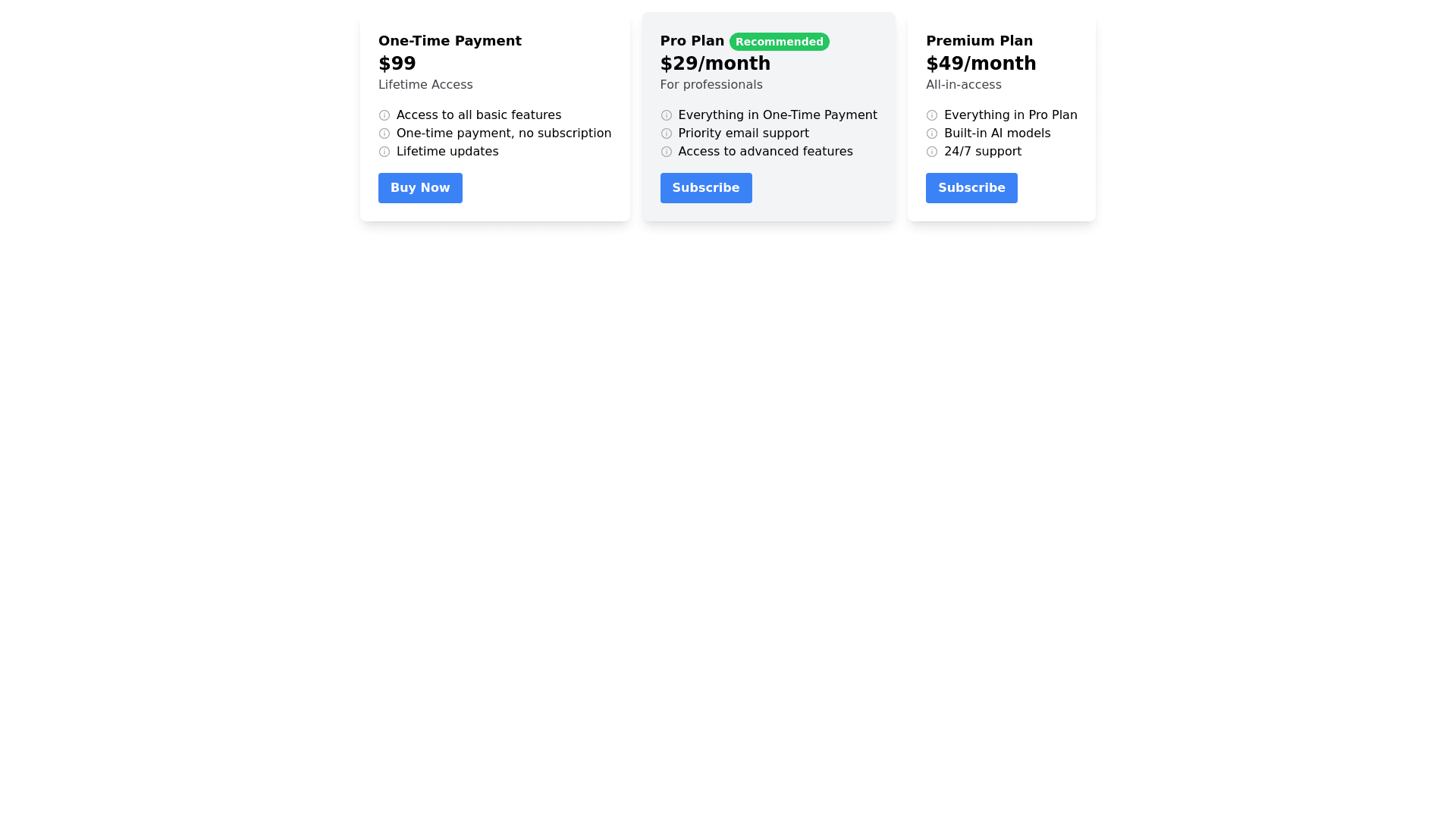Subscribe to the Pro Plan
Image resolution: width=1456 pixels, height=819 pixels.
point(705,188)
